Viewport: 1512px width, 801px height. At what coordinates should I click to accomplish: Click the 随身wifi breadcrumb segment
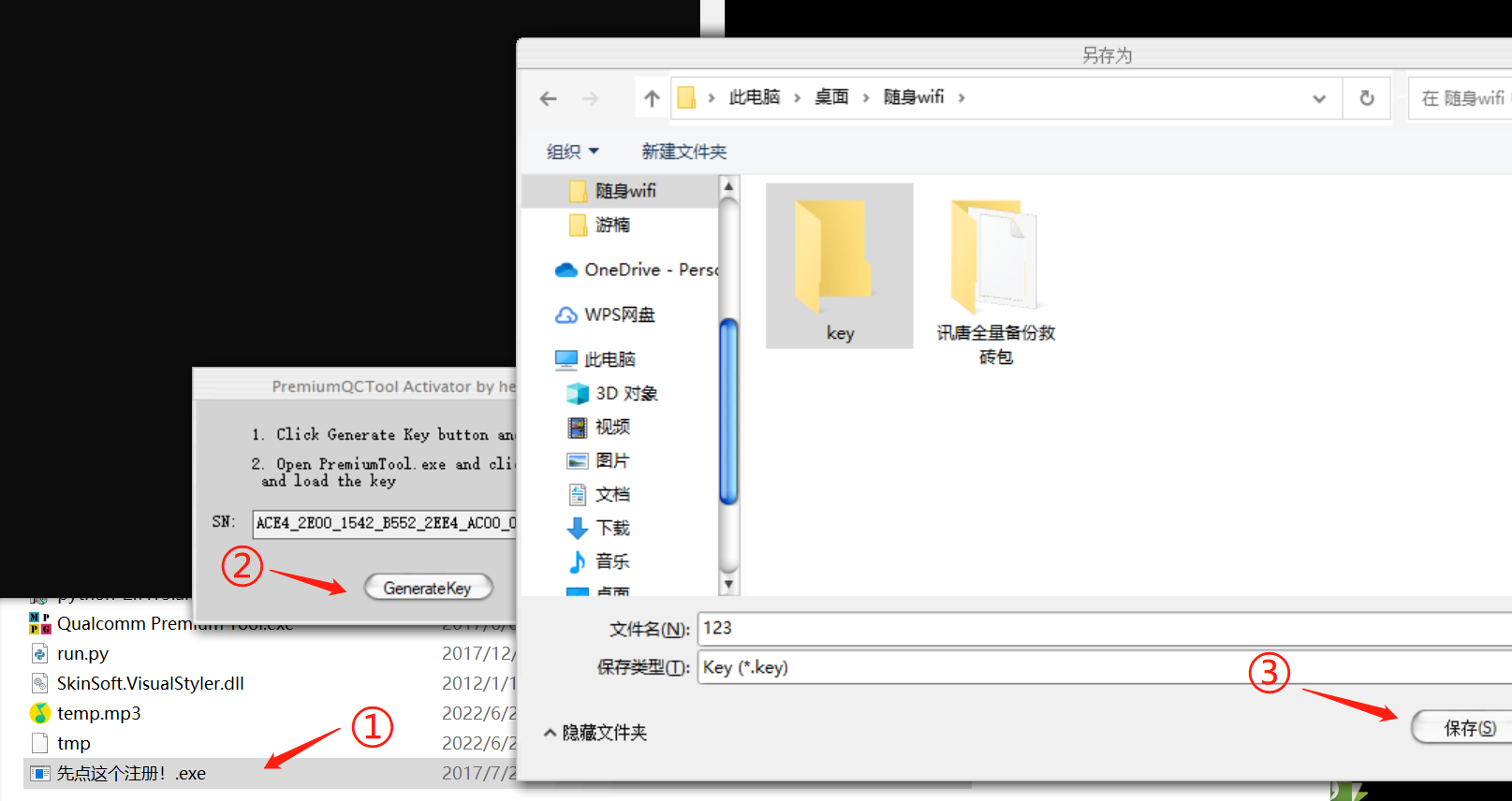914,97
